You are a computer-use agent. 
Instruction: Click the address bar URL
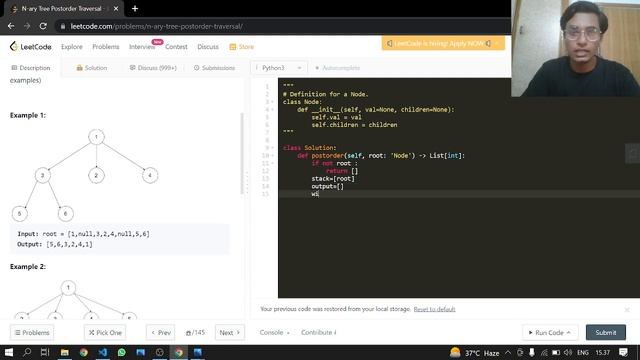point(156,27)
